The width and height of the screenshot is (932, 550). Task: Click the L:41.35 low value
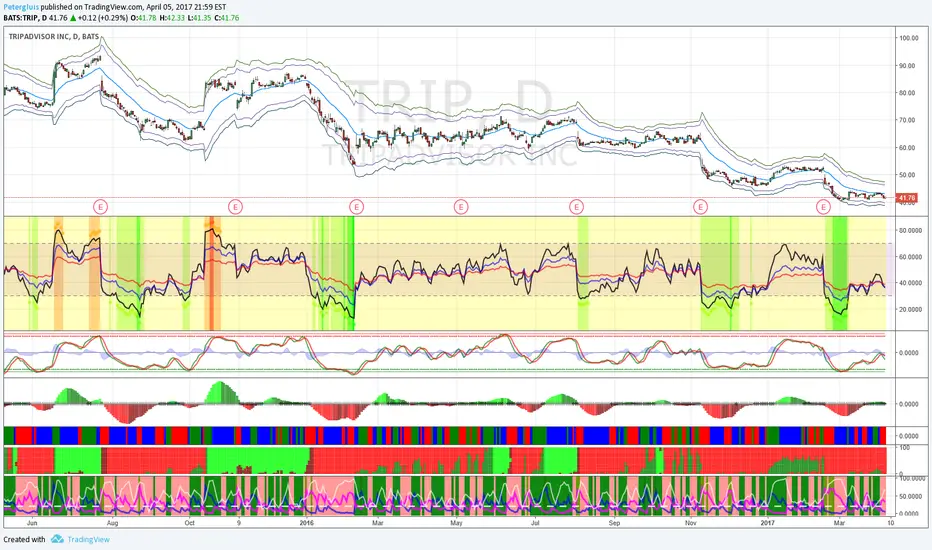(199, 18)
